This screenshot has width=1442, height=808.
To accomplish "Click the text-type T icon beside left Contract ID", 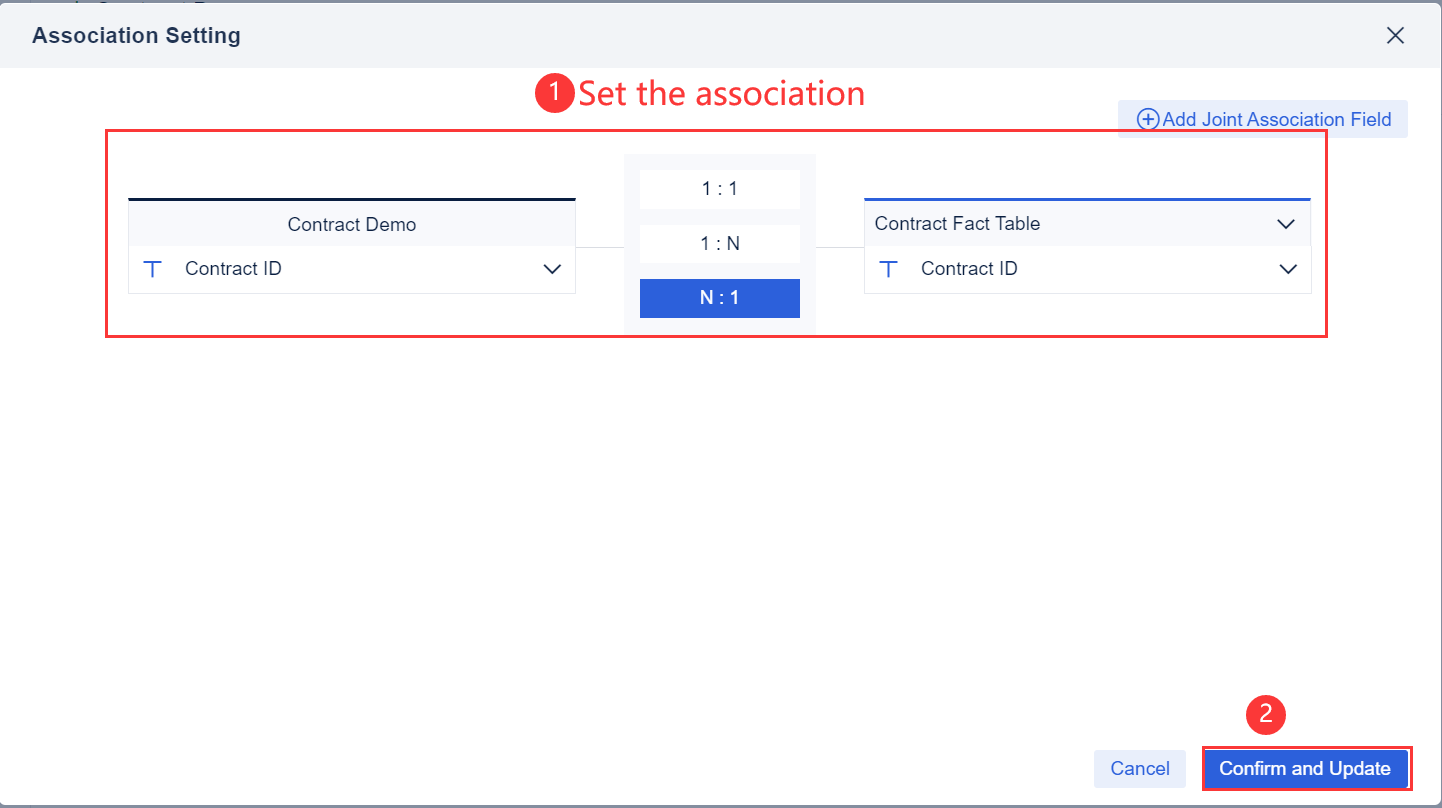I will (154, 269).
